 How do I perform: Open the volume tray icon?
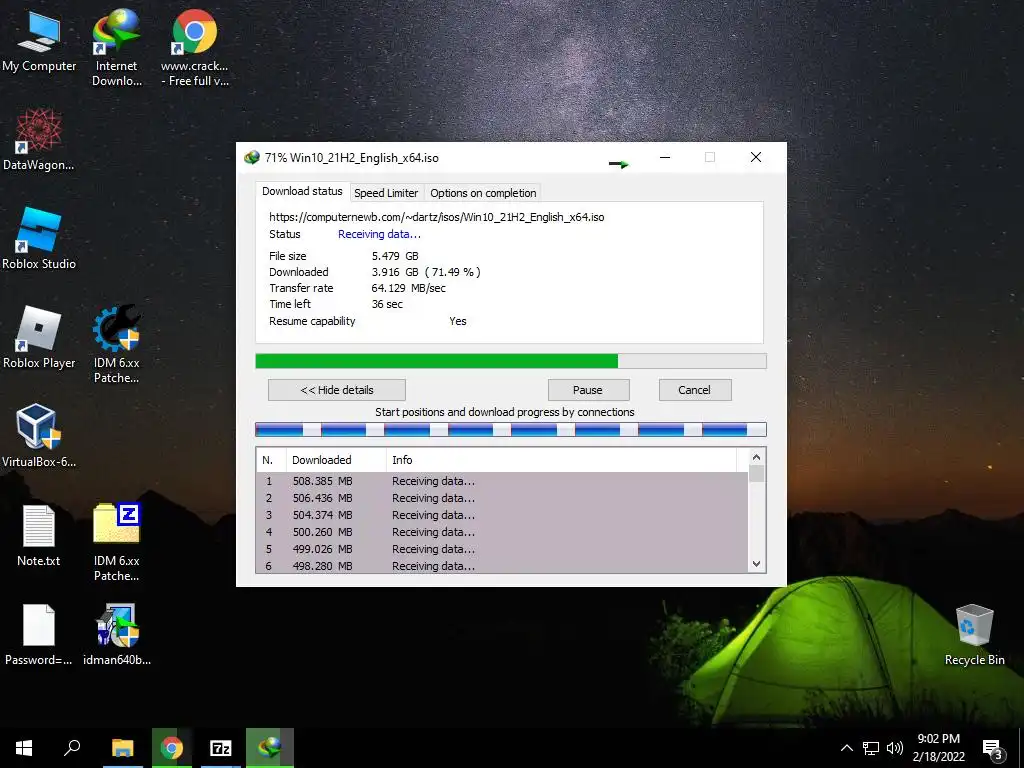pos(895,748)
